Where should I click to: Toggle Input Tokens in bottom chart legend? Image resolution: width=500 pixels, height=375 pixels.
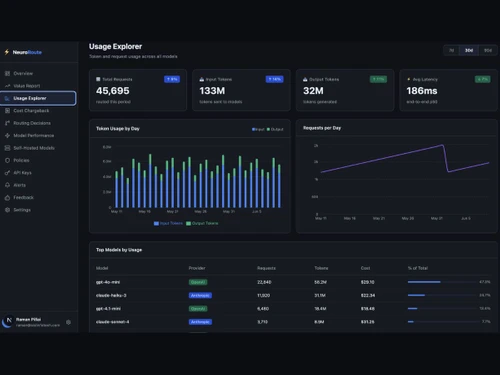pyautogui.click(x=168, y=223)
